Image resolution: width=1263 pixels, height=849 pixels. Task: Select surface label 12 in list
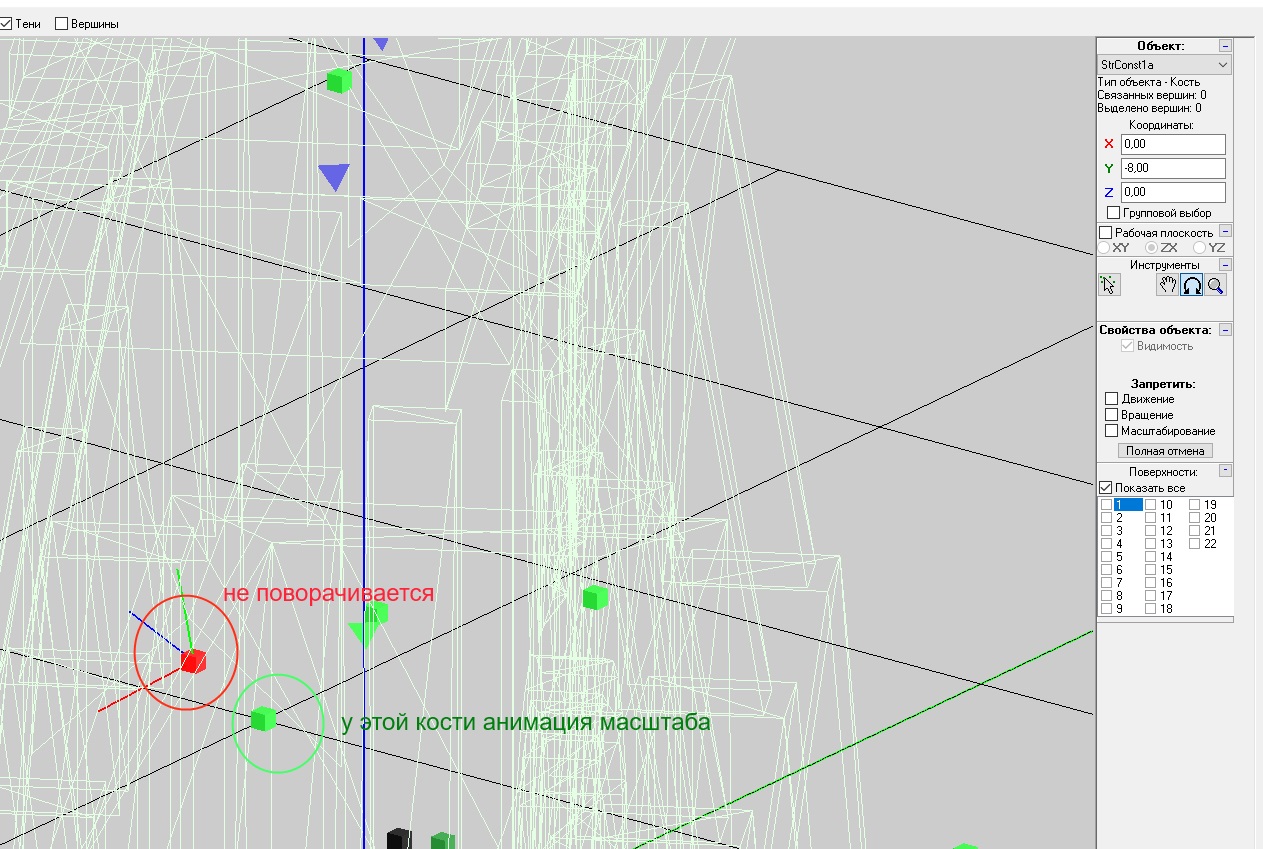pyautogui.click(x=1166, y=531)
